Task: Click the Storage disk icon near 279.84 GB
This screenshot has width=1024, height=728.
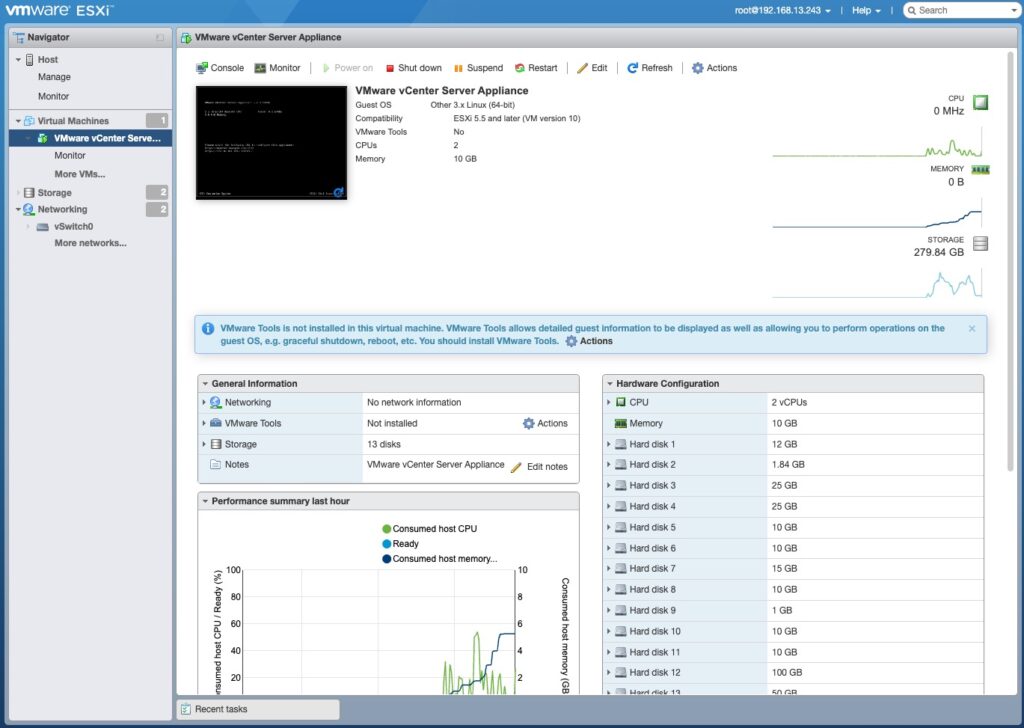Action: pos(980,244)
